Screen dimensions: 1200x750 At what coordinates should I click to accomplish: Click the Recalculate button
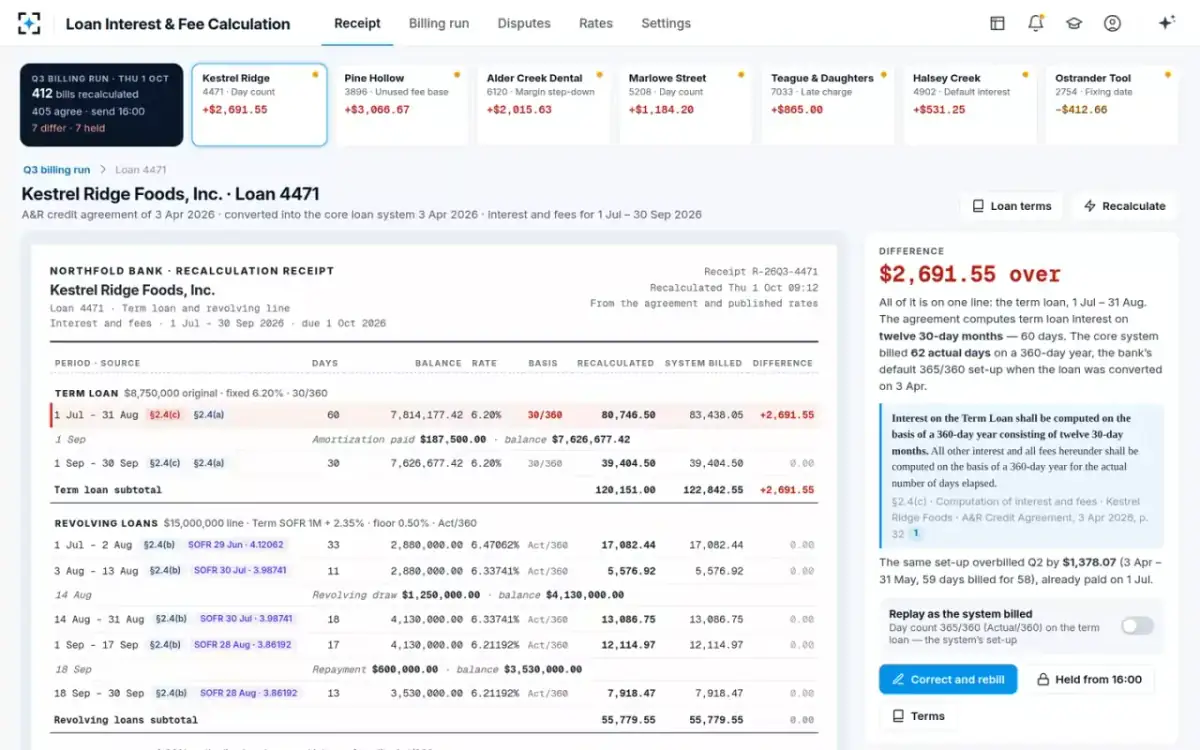[1124, 206]
